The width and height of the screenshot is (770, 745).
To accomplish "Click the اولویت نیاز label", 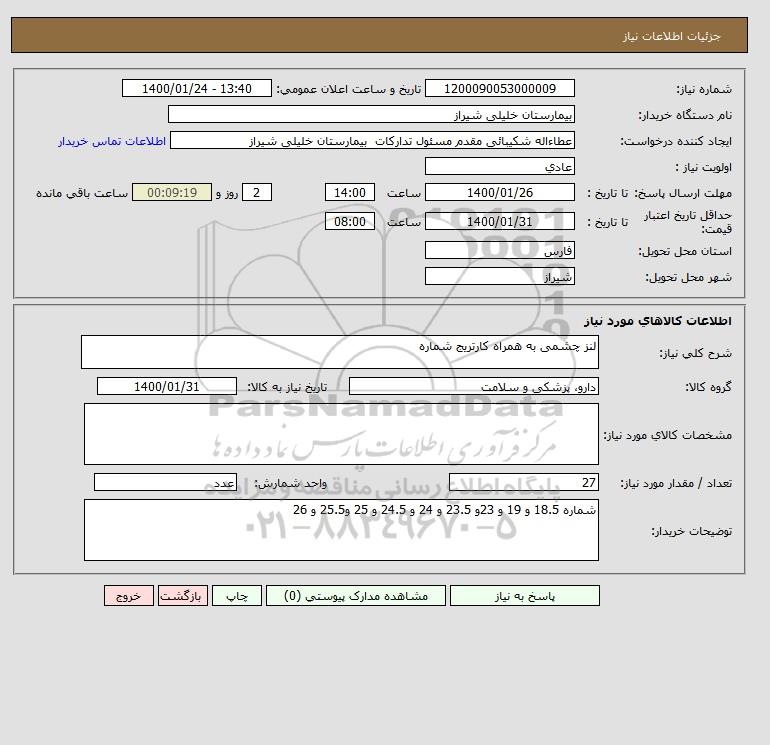I will coord(703,167).
